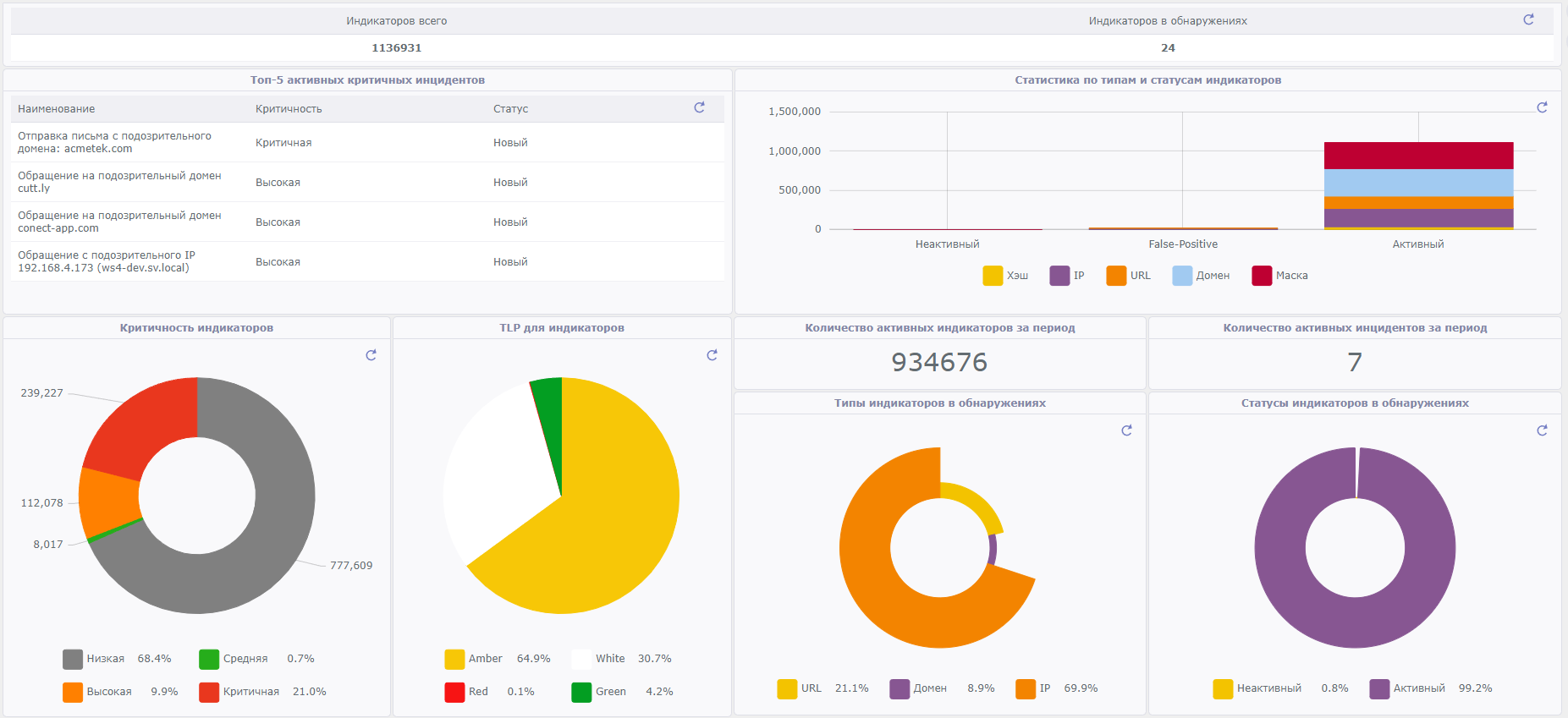The height and width of the screenshot is (718, 1568).
Task: Open the acmetek.com suspicious email incident
Action: click(114, 142)
